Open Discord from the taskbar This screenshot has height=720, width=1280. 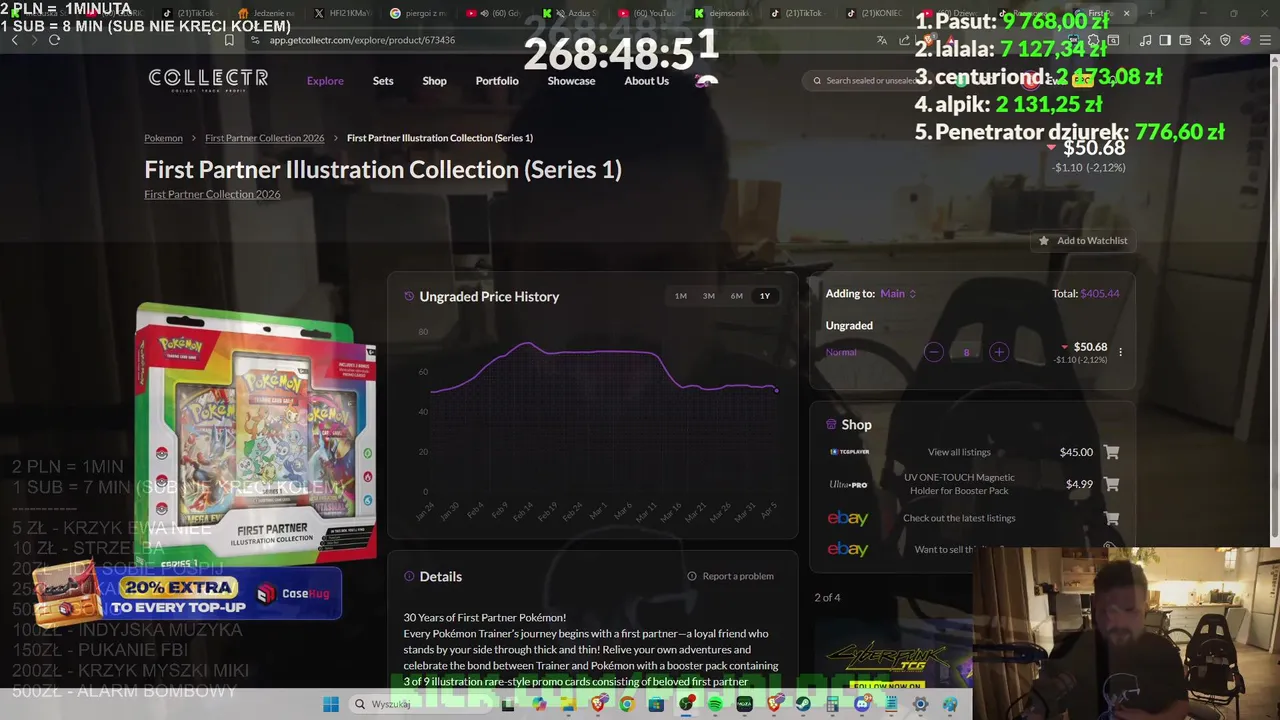(862, 704)
